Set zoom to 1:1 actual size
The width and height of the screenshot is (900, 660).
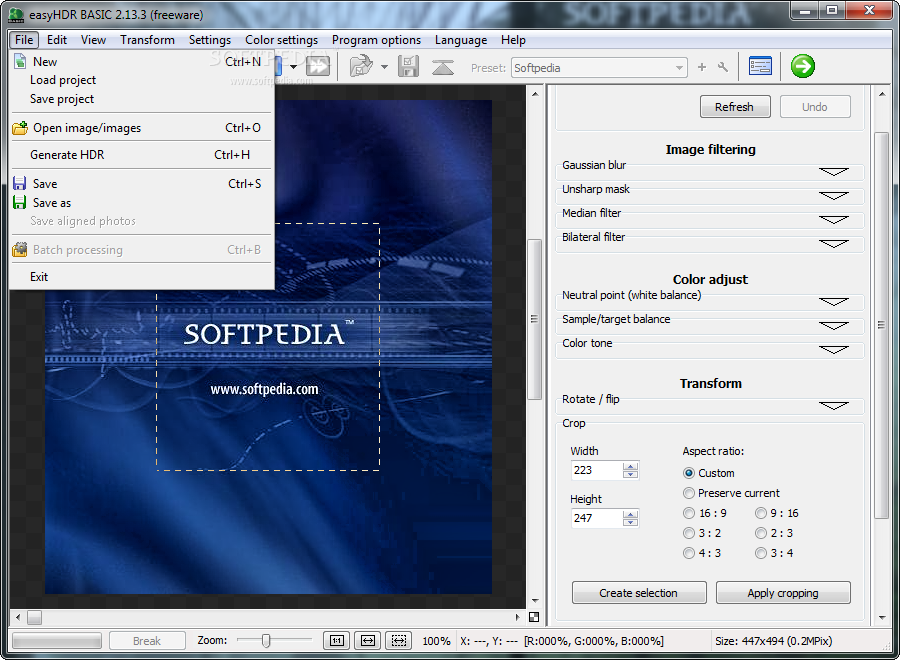[337, 640]
